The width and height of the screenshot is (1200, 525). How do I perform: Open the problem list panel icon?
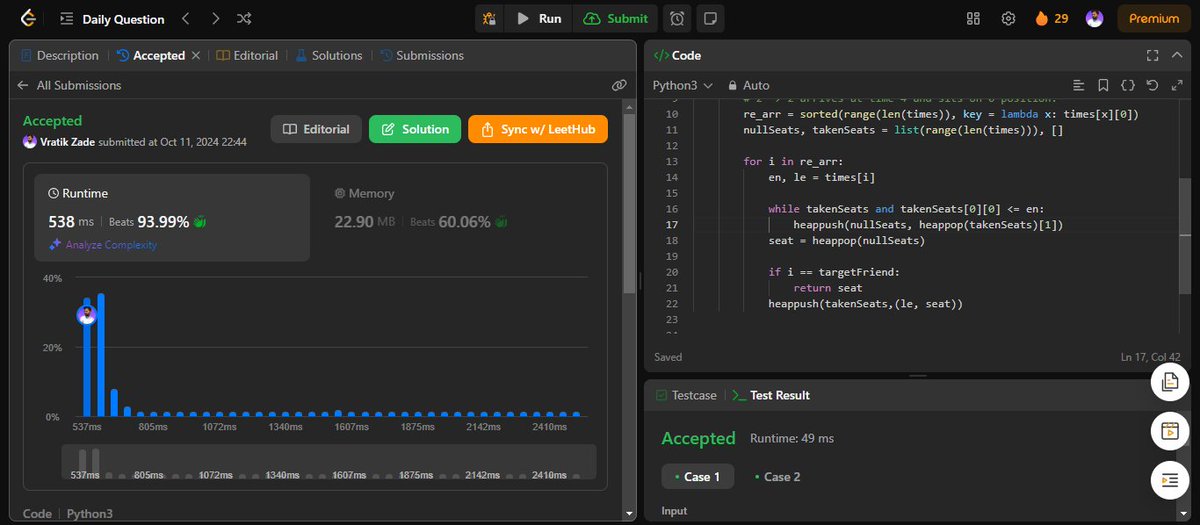pyautogui.click(x=67, y=18)
